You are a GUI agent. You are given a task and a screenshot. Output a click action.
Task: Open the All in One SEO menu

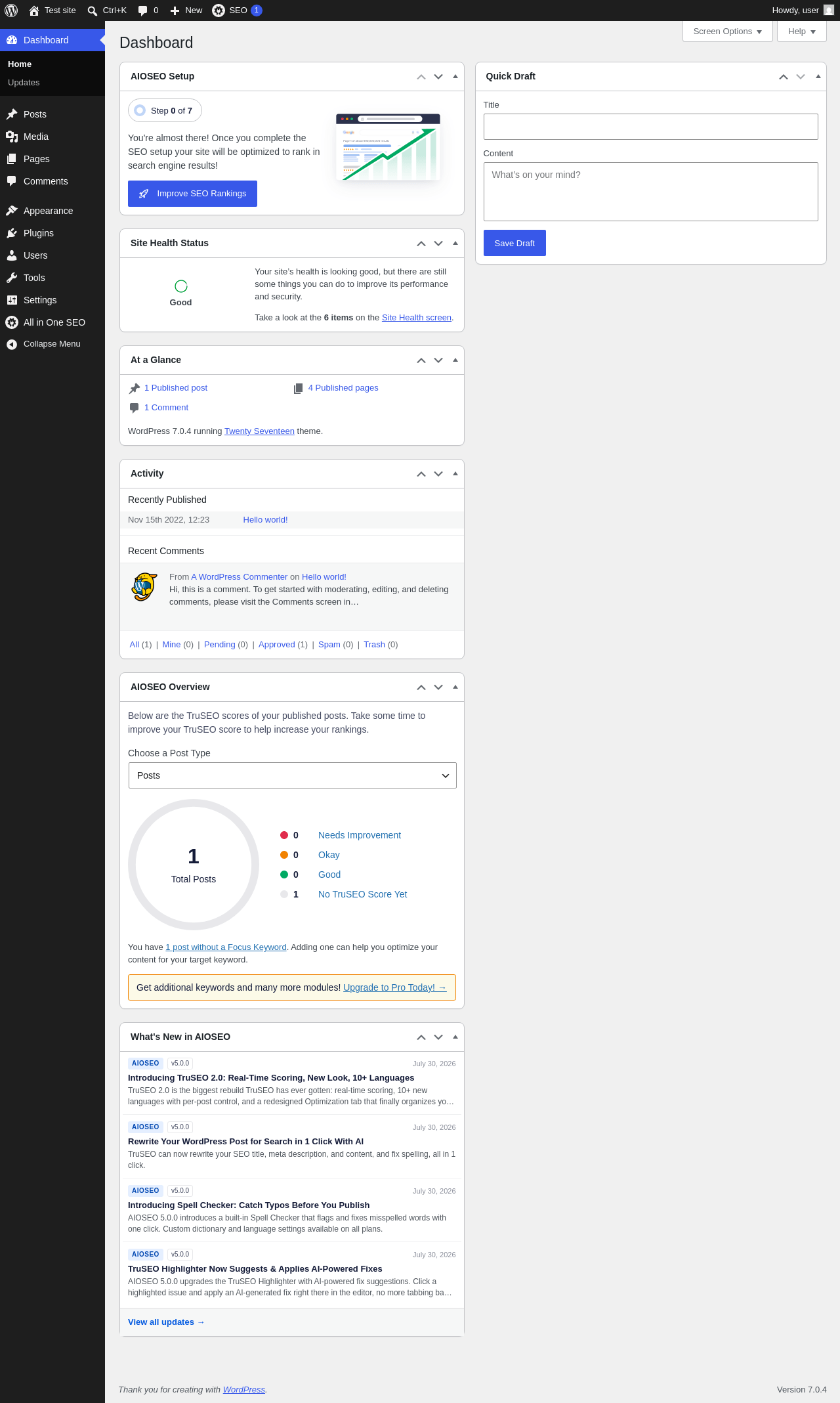(52, 322)
